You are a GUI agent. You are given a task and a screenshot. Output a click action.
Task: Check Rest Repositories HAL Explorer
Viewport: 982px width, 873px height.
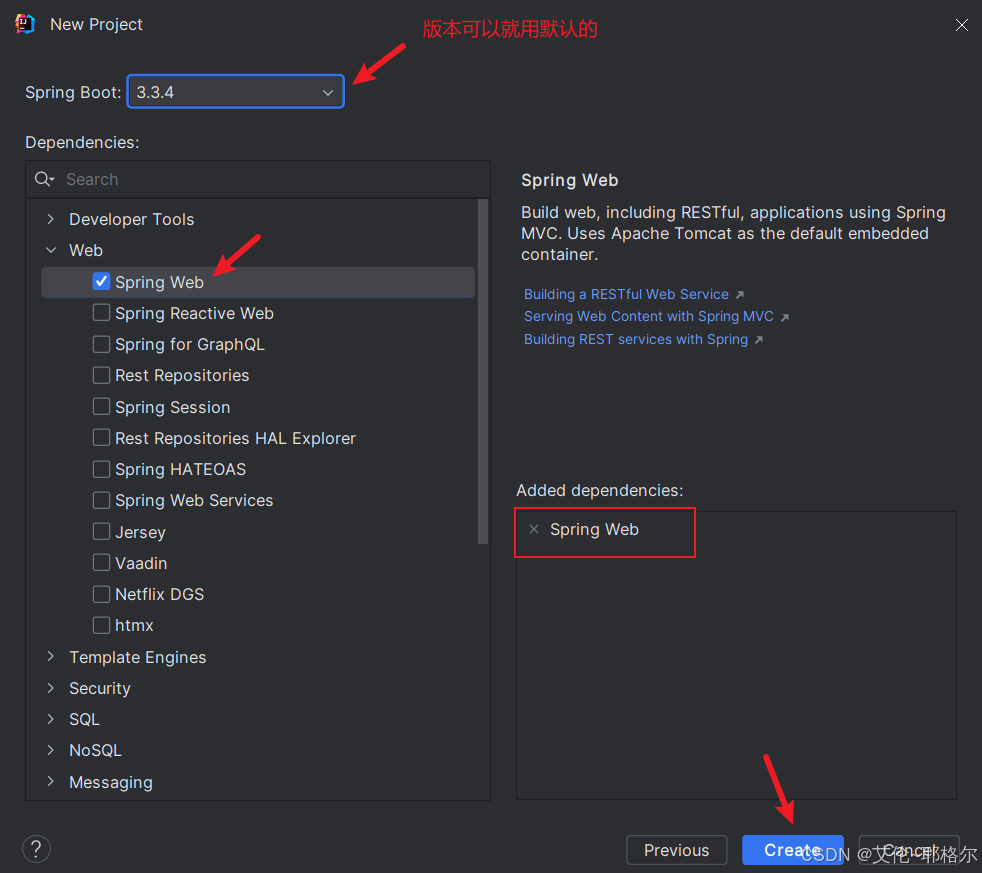pyautogui.click(x=101, y=437)
